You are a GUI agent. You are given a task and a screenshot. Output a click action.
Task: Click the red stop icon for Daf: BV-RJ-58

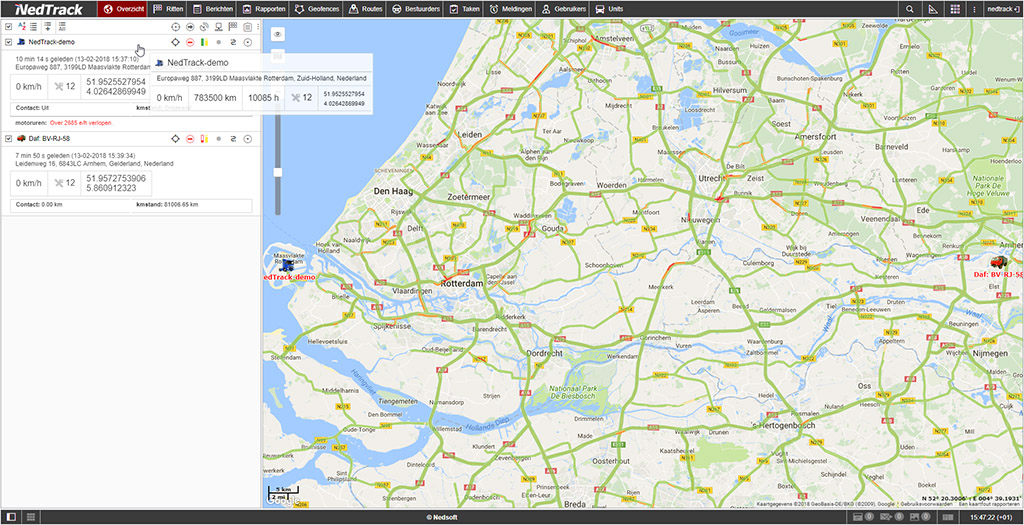190,138
